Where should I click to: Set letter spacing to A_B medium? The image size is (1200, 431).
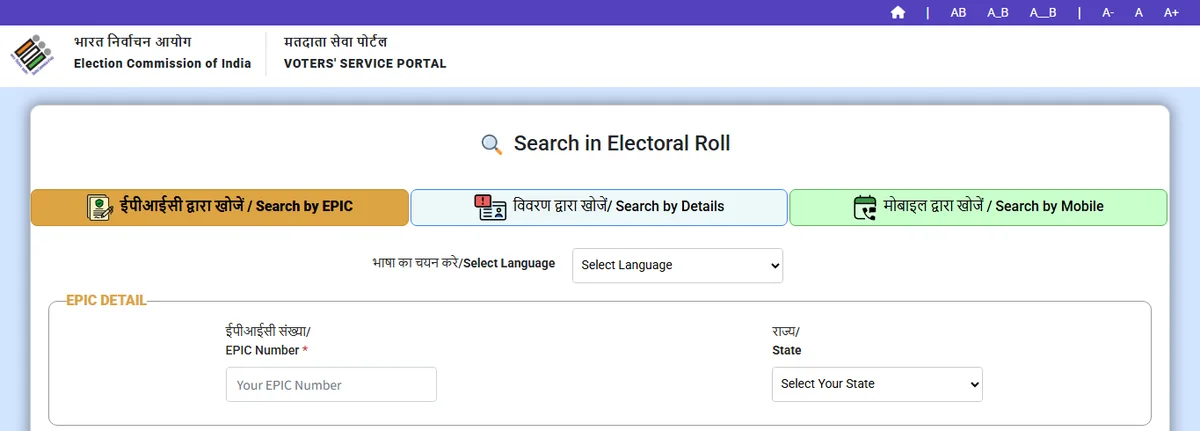[x=998, y=12]
